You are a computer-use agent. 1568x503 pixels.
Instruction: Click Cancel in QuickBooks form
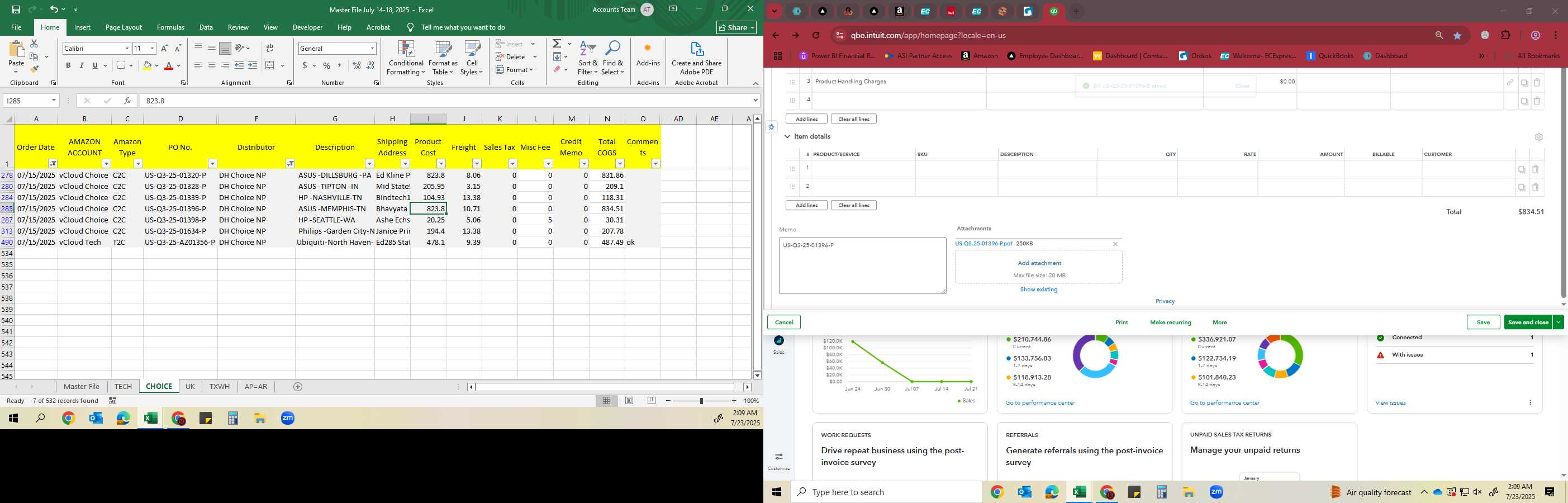tap(784, 322)
